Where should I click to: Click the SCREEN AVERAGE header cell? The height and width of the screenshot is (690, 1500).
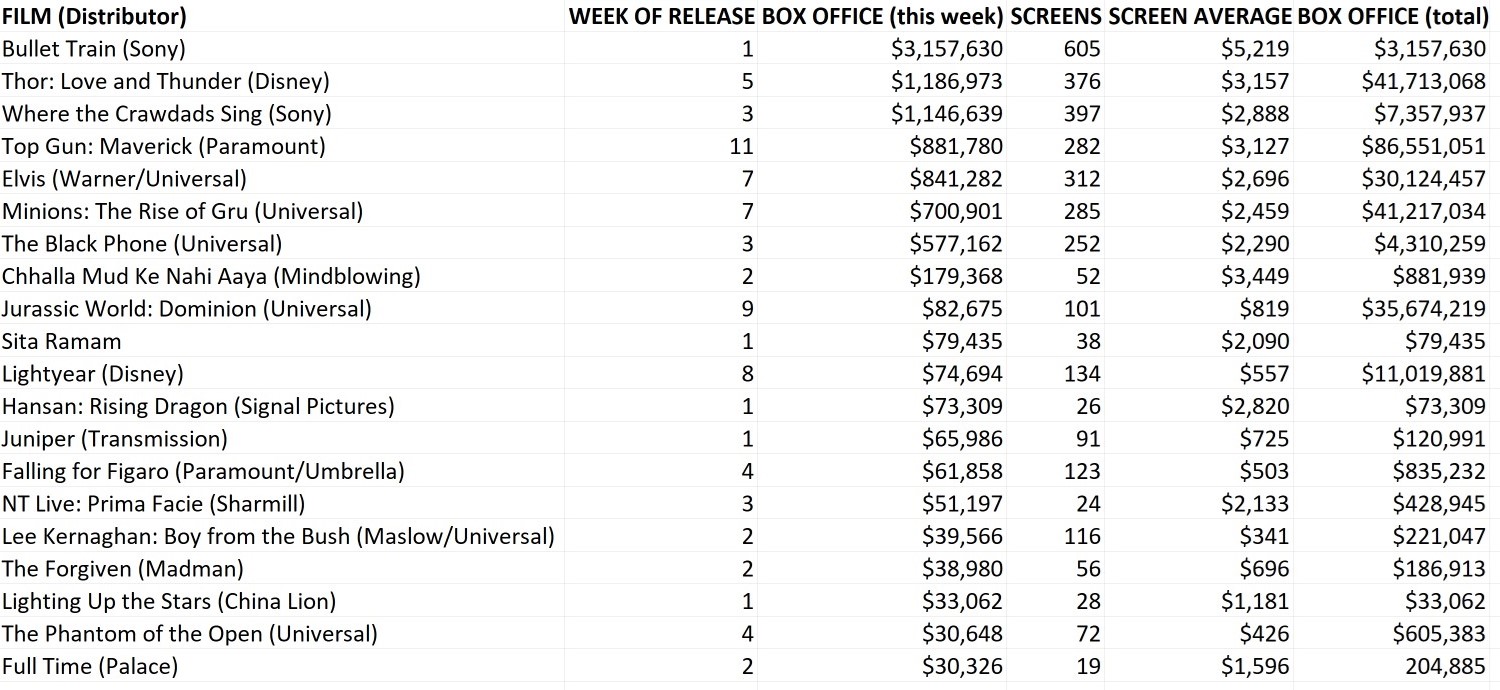1199,16
